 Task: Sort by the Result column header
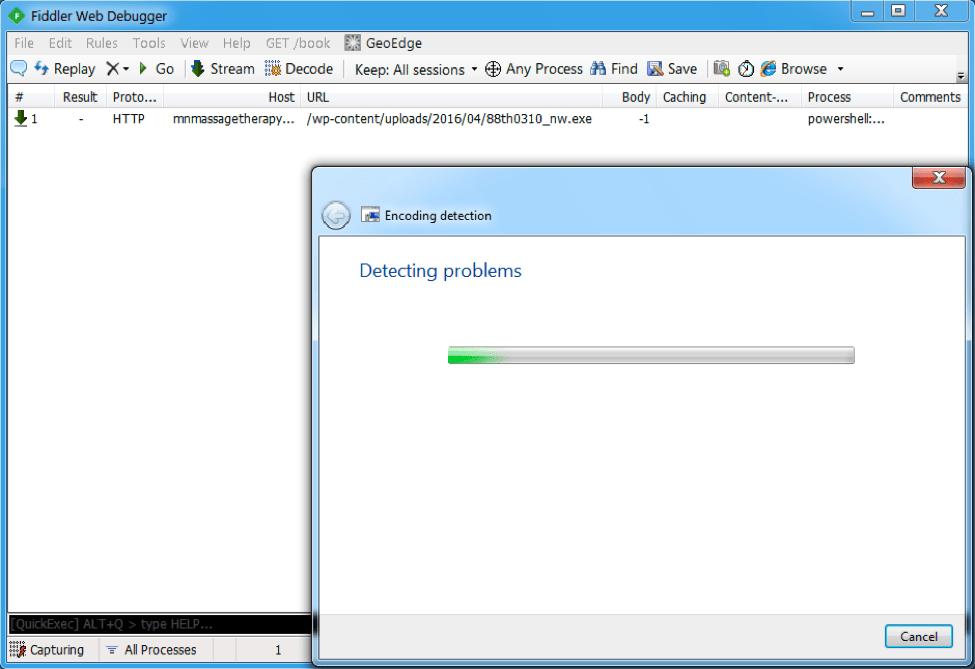click(80, 97)
